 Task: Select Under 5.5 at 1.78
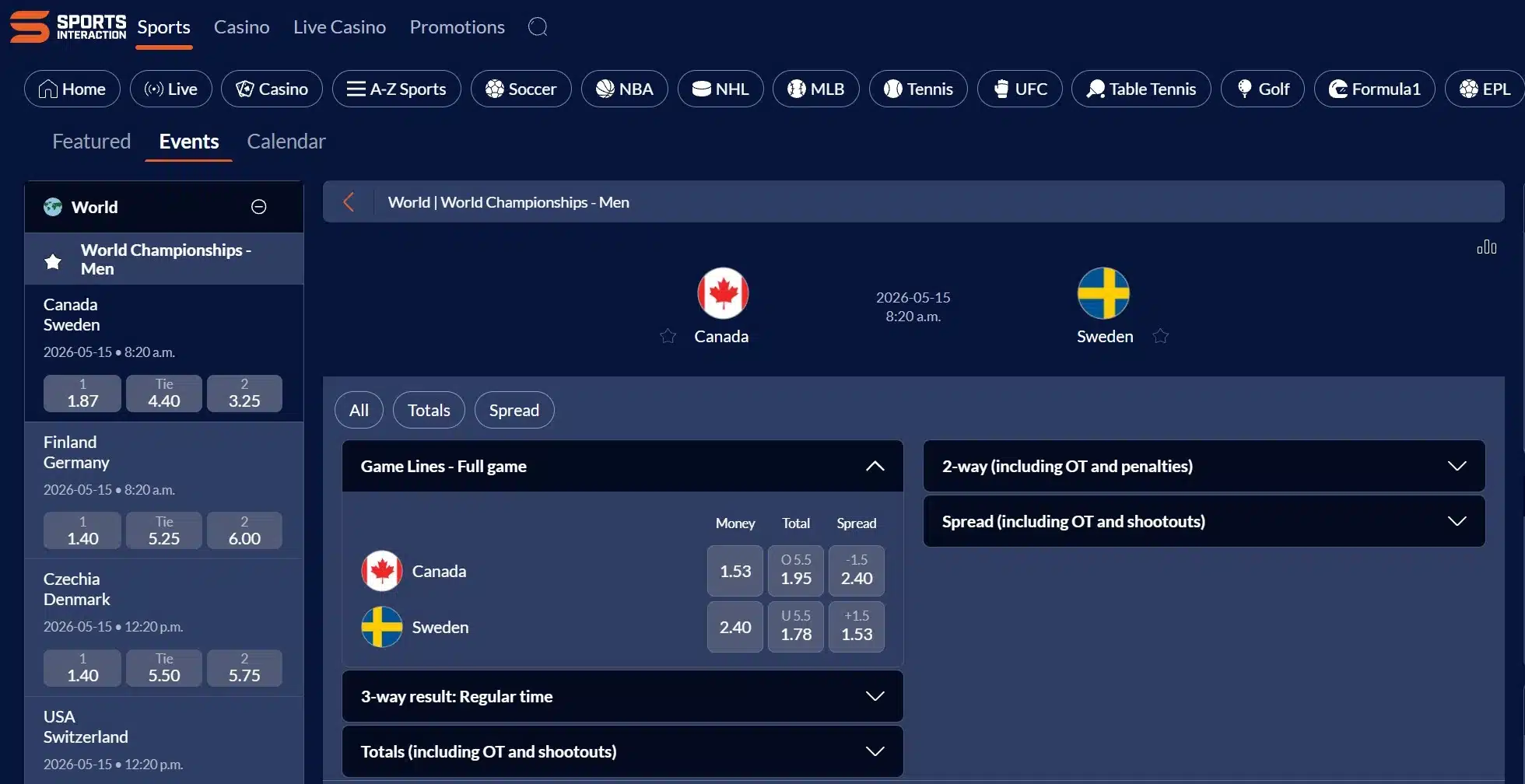pos(796,627)
